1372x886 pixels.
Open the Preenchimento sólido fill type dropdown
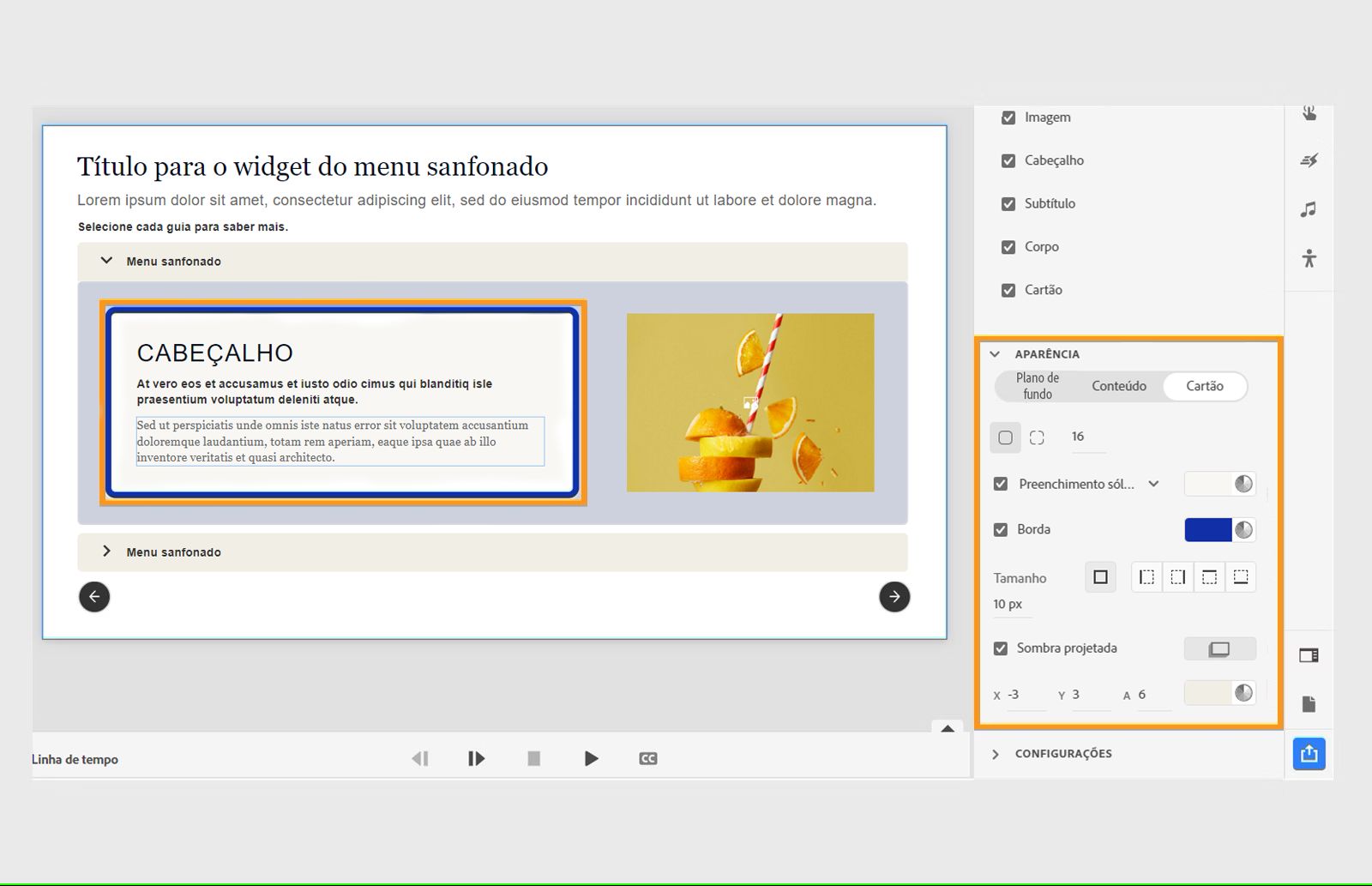pyautogui.click(x=1152, y=484)
